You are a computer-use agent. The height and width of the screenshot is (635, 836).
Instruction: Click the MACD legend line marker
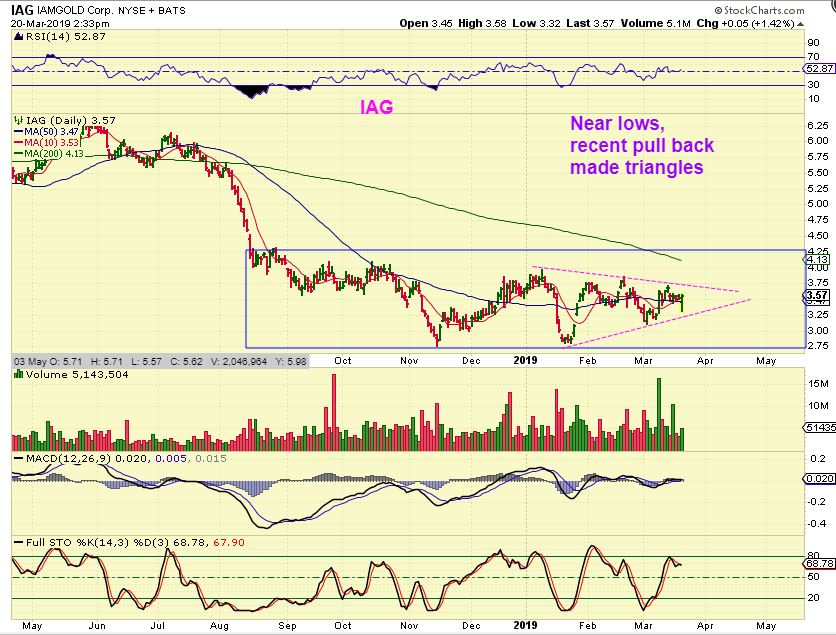point(19,459)
